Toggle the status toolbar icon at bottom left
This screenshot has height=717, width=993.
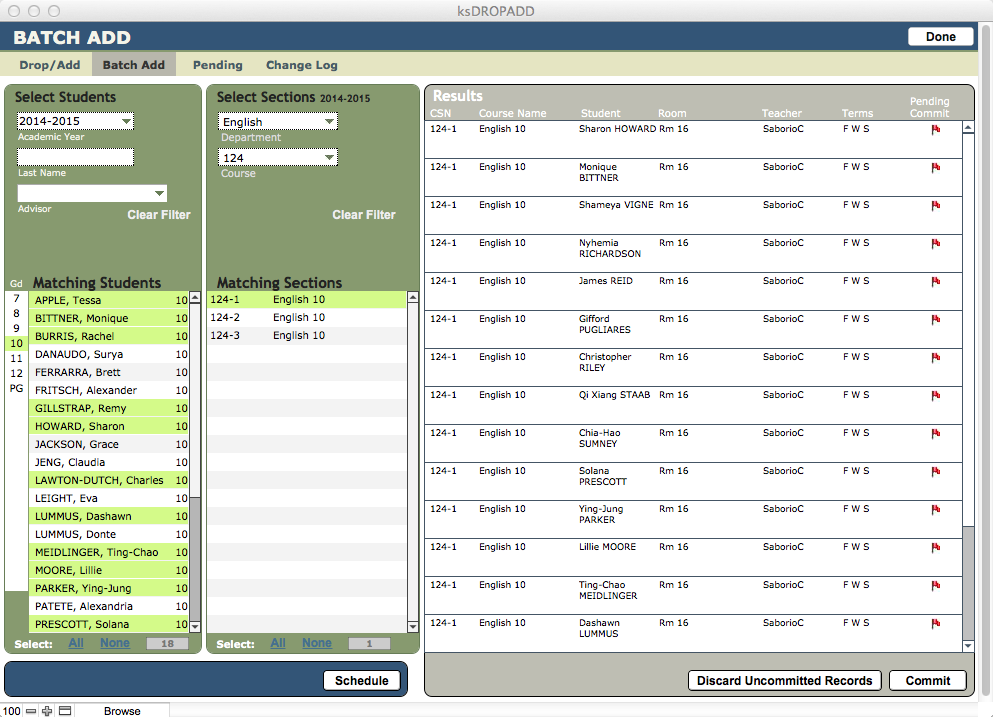(65, 711)
